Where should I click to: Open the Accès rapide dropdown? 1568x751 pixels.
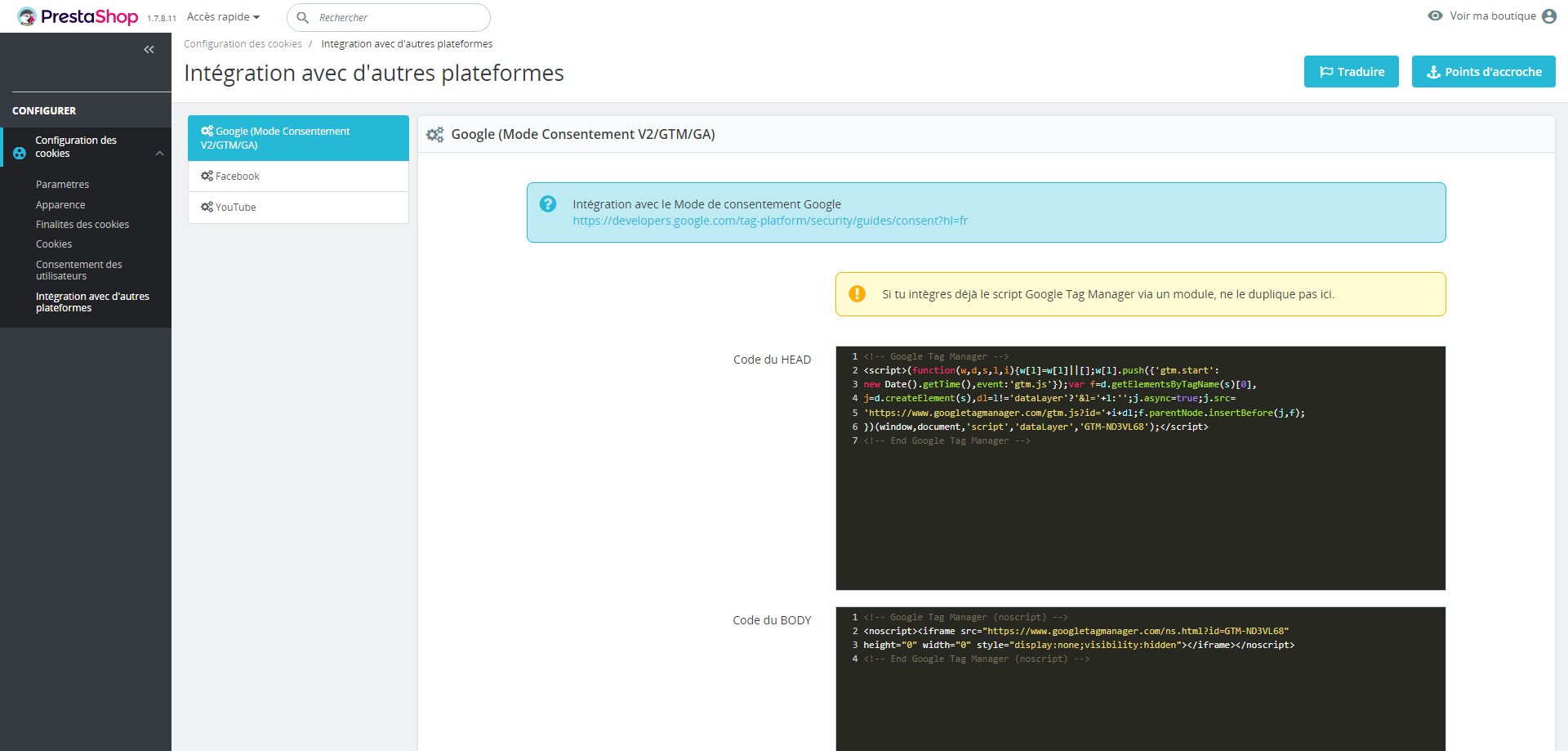click(223, 17)
